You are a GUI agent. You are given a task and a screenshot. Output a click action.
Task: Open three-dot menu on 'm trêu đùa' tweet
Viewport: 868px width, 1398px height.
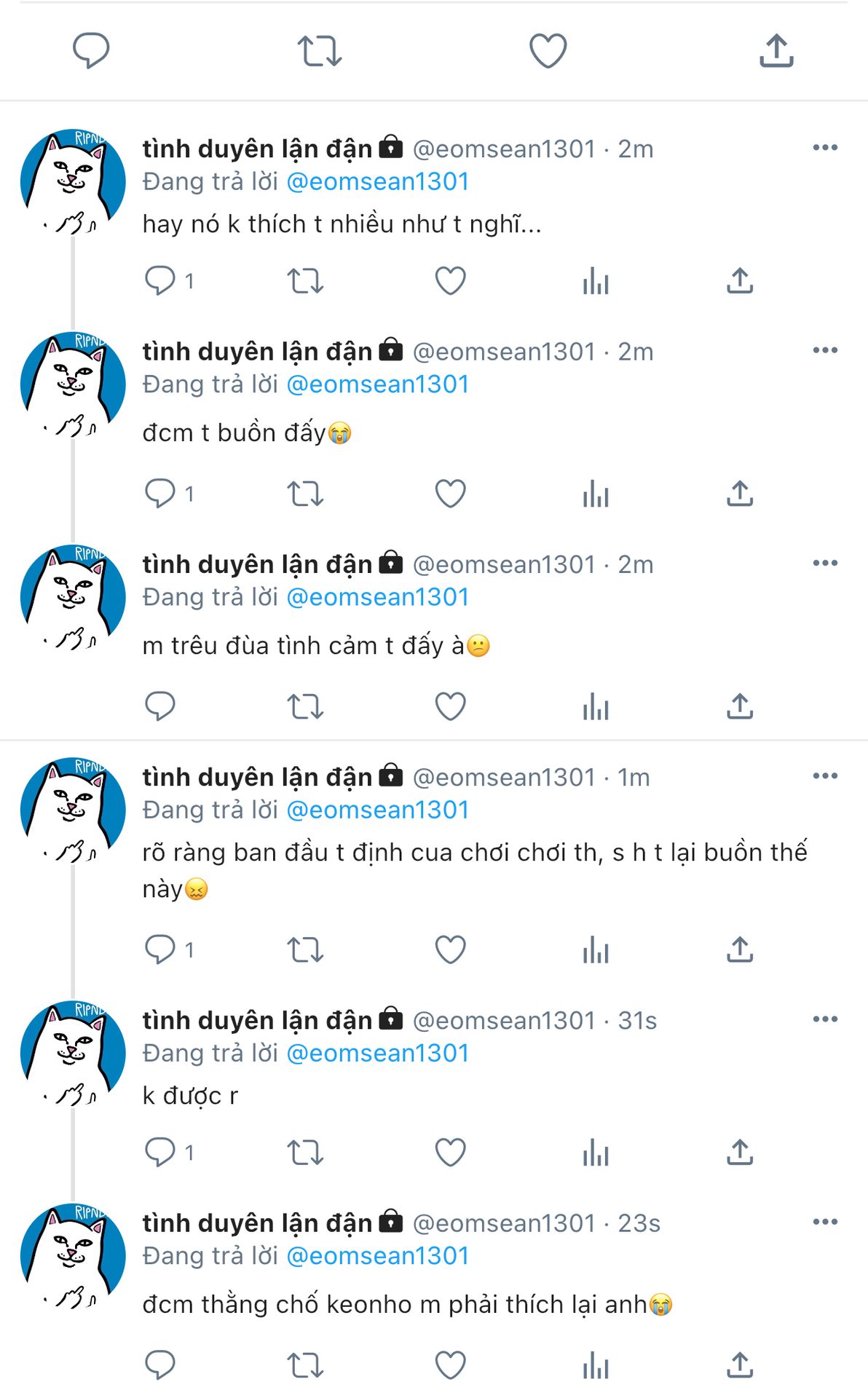825,563
